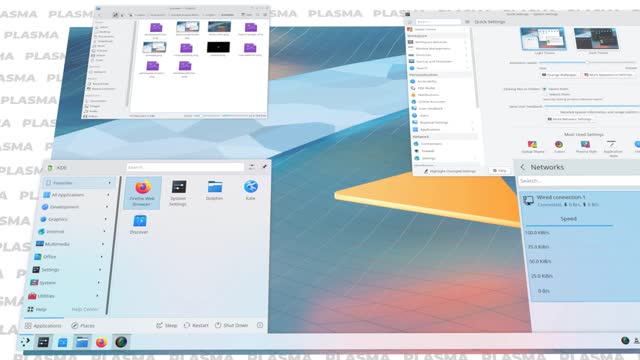Click the application launcher icon on taskbar
The height and width of the screenshot is (360, 640).
25,342
